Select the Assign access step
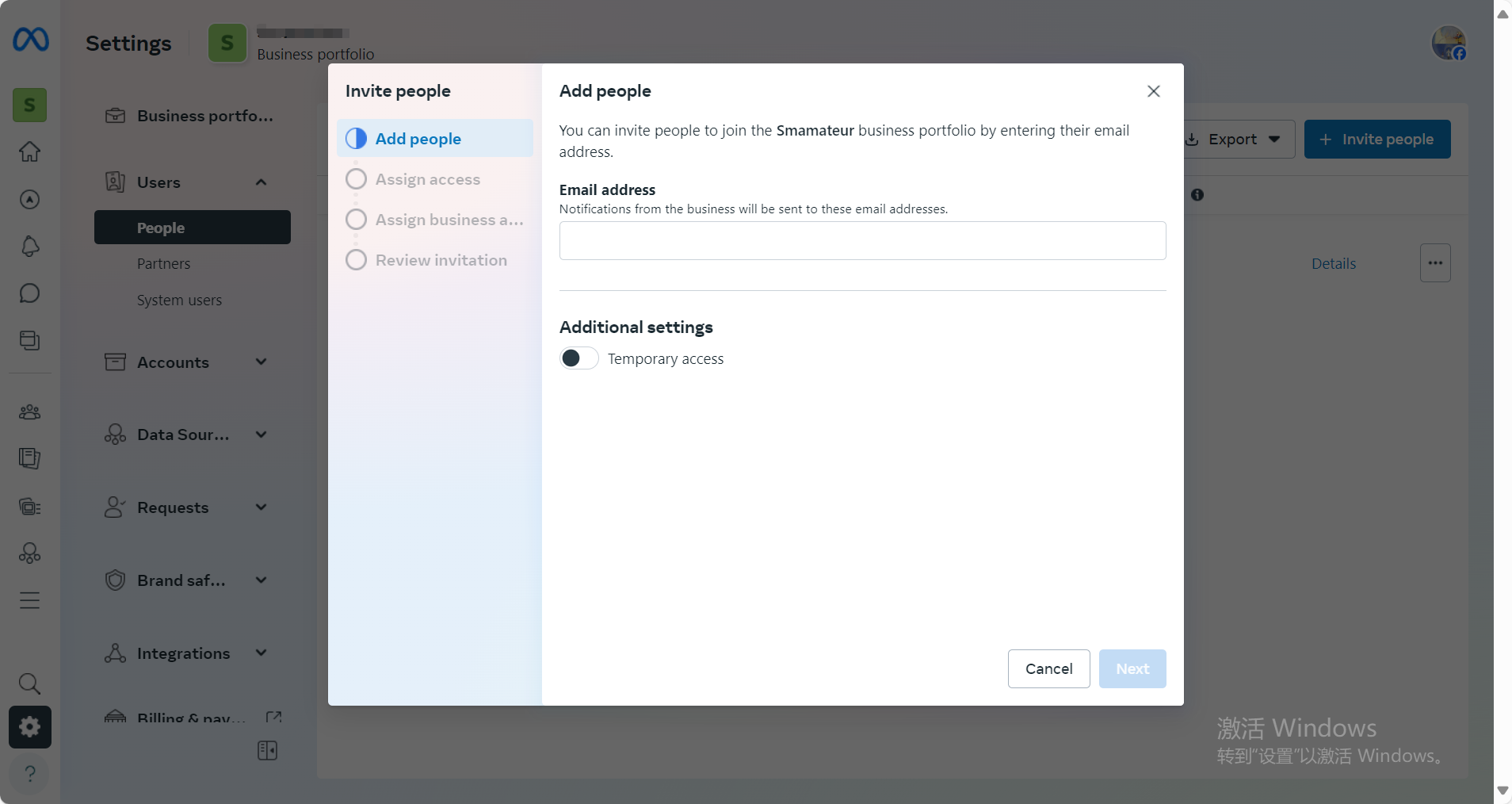This screenshot has height=804, width=1512. 427,179
